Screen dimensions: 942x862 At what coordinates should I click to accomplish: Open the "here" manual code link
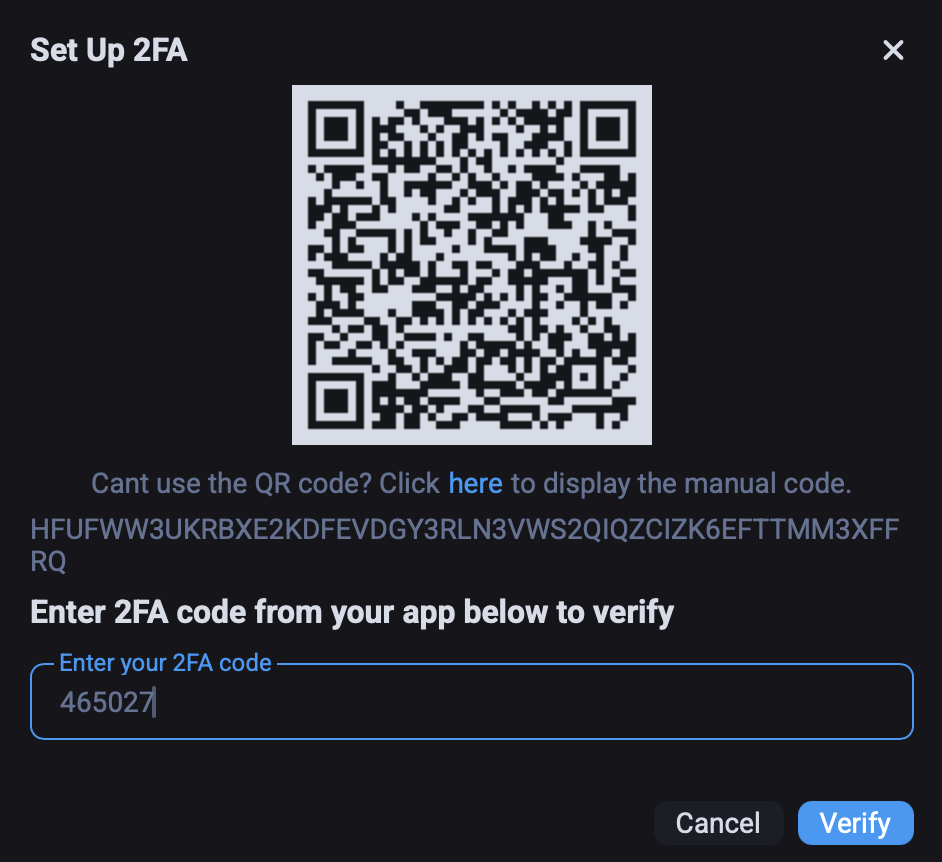pyautogui.click(x=475, y=484)
